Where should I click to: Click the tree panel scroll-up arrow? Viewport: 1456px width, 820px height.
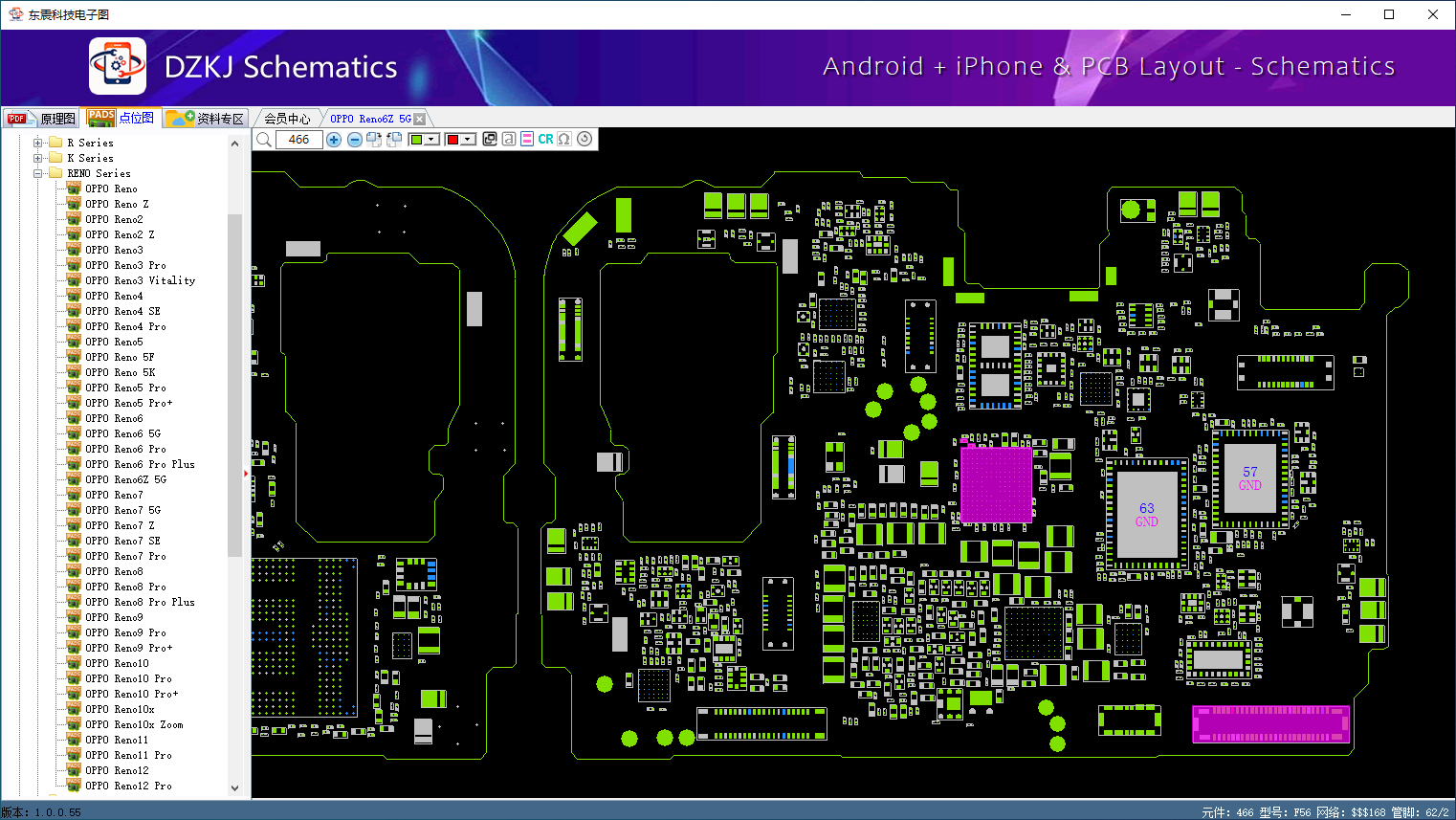pyautogui.click(x=235, y=144)
